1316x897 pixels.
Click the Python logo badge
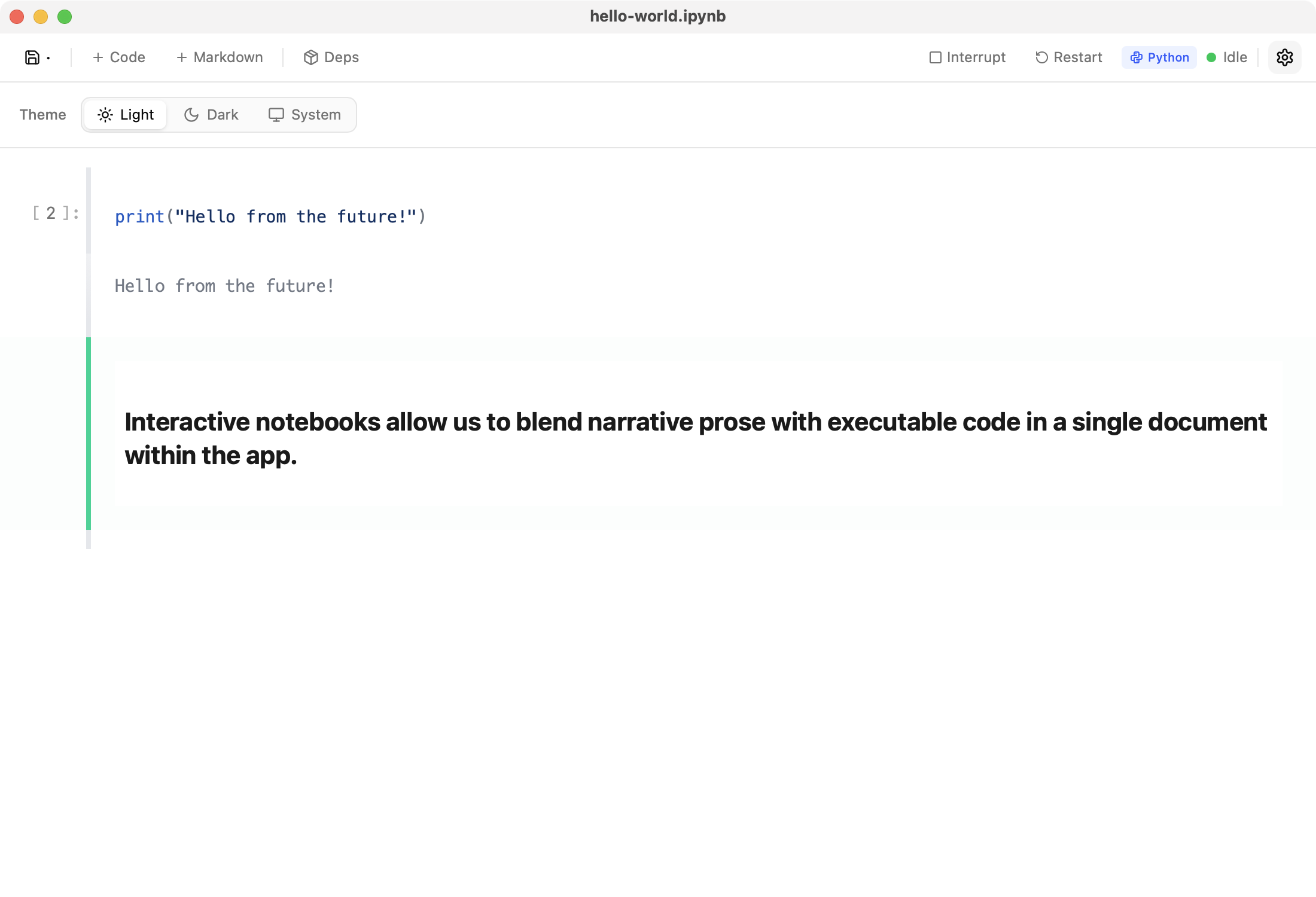pyautogui.click(x=1136, y=57)
